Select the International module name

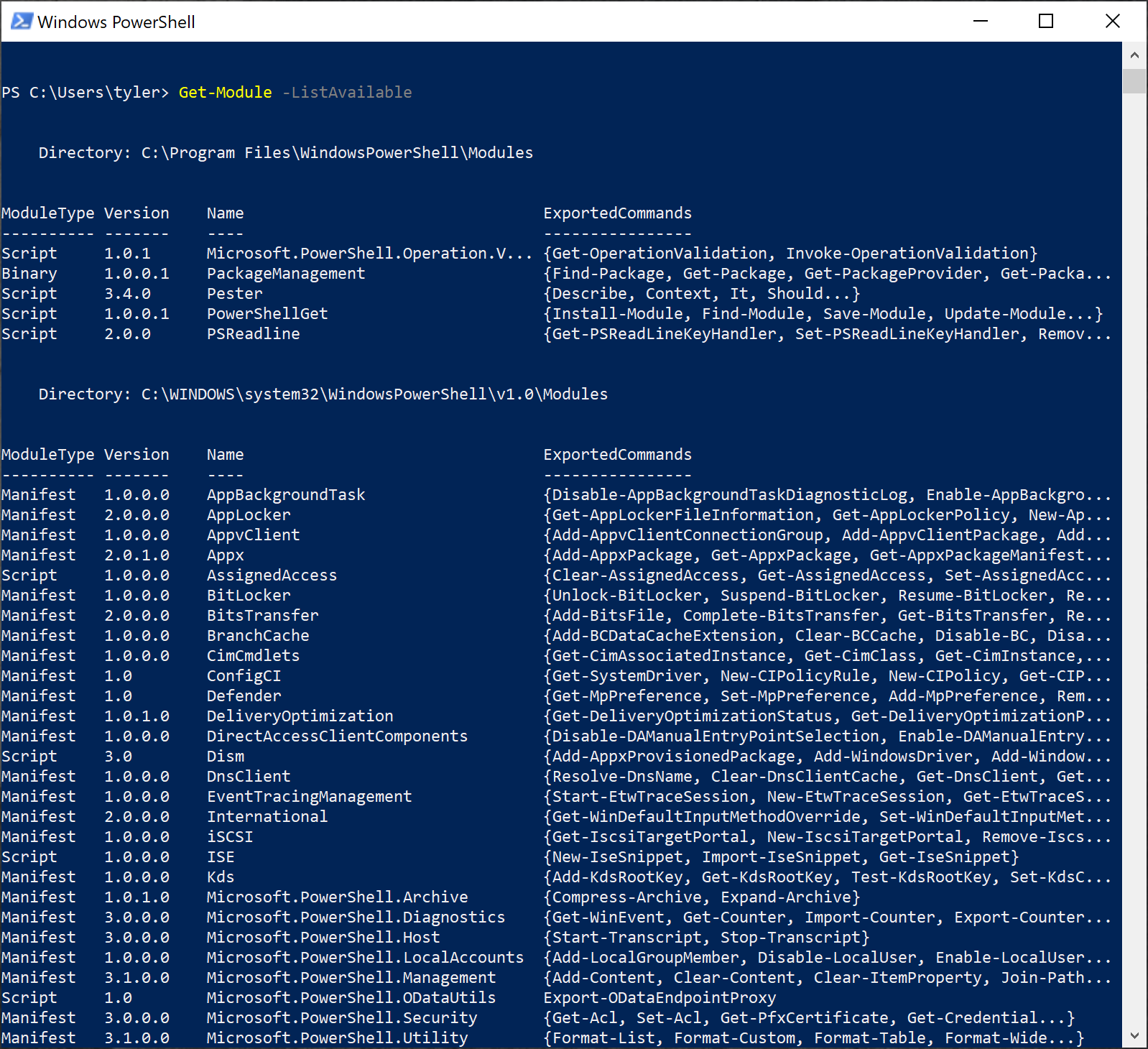click(x=267, y=816)
